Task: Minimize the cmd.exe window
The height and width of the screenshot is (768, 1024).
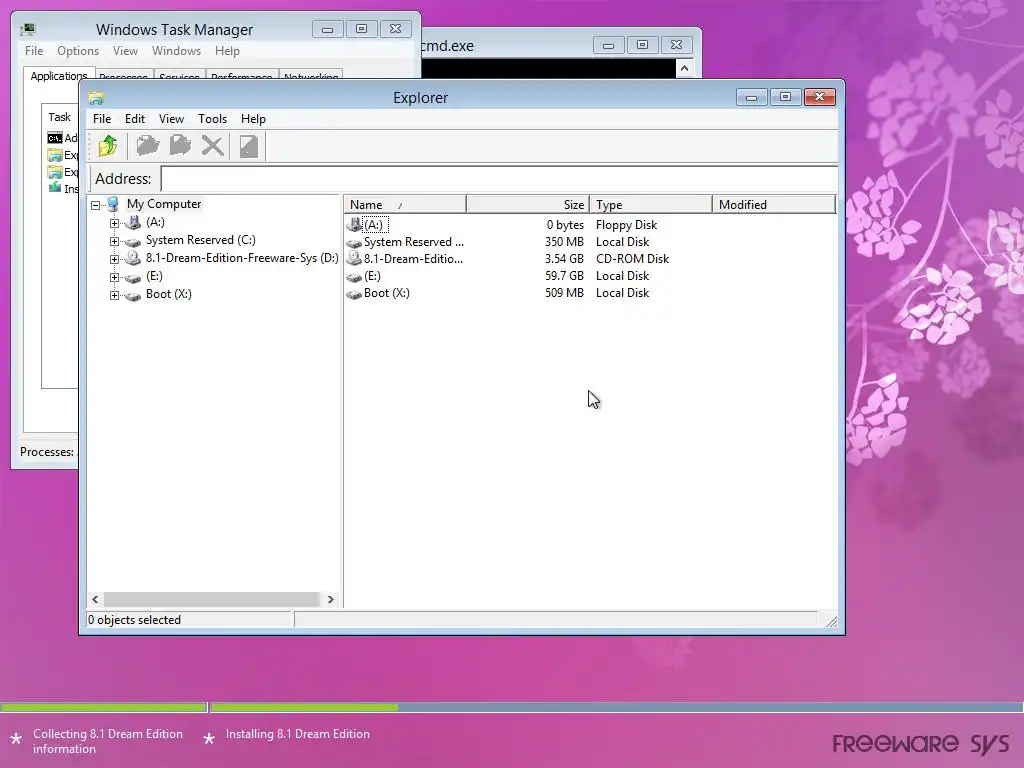Action: point(609,45)
